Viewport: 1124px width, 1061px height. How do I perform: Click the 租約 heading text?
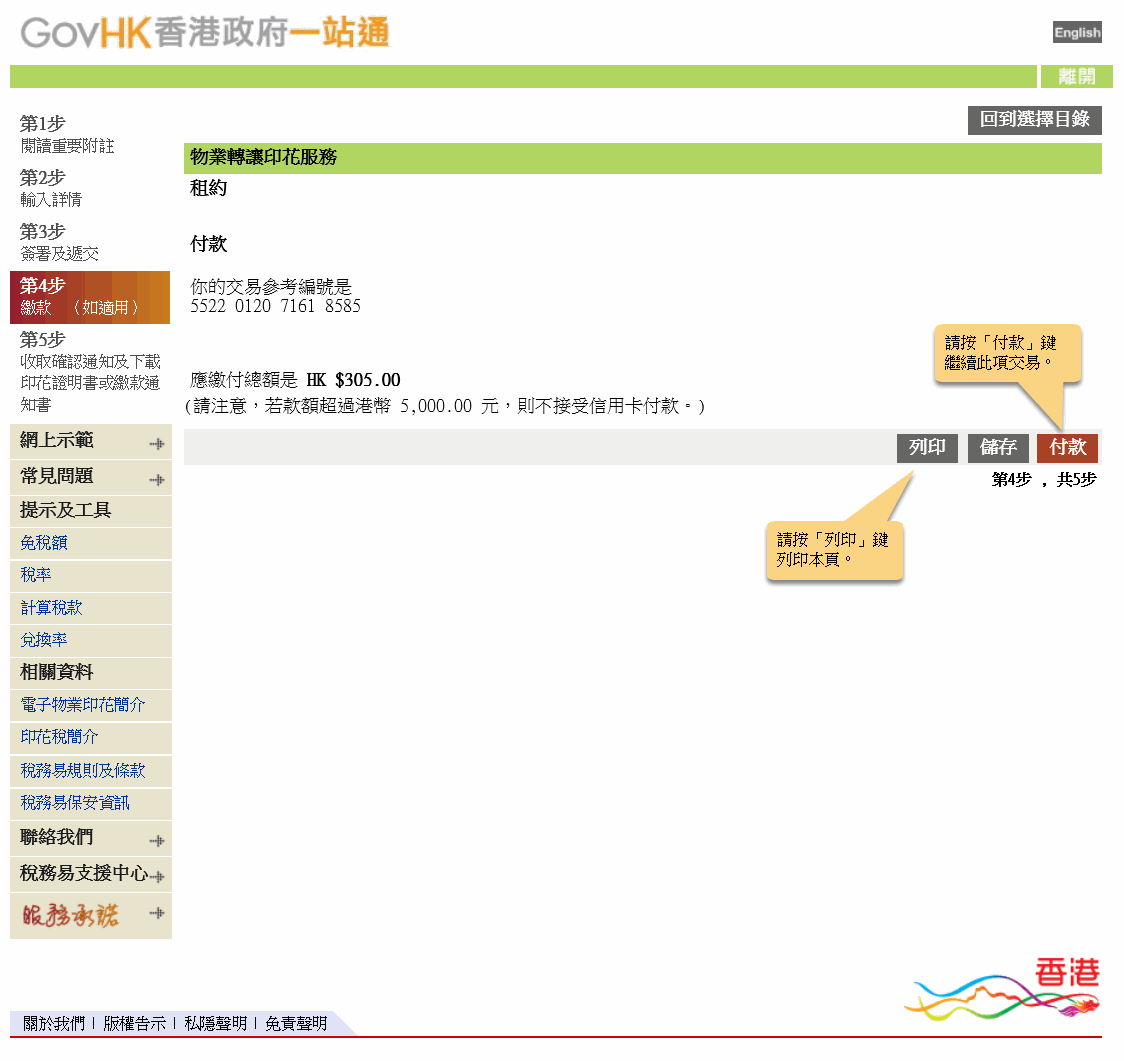tap(209, 188)
